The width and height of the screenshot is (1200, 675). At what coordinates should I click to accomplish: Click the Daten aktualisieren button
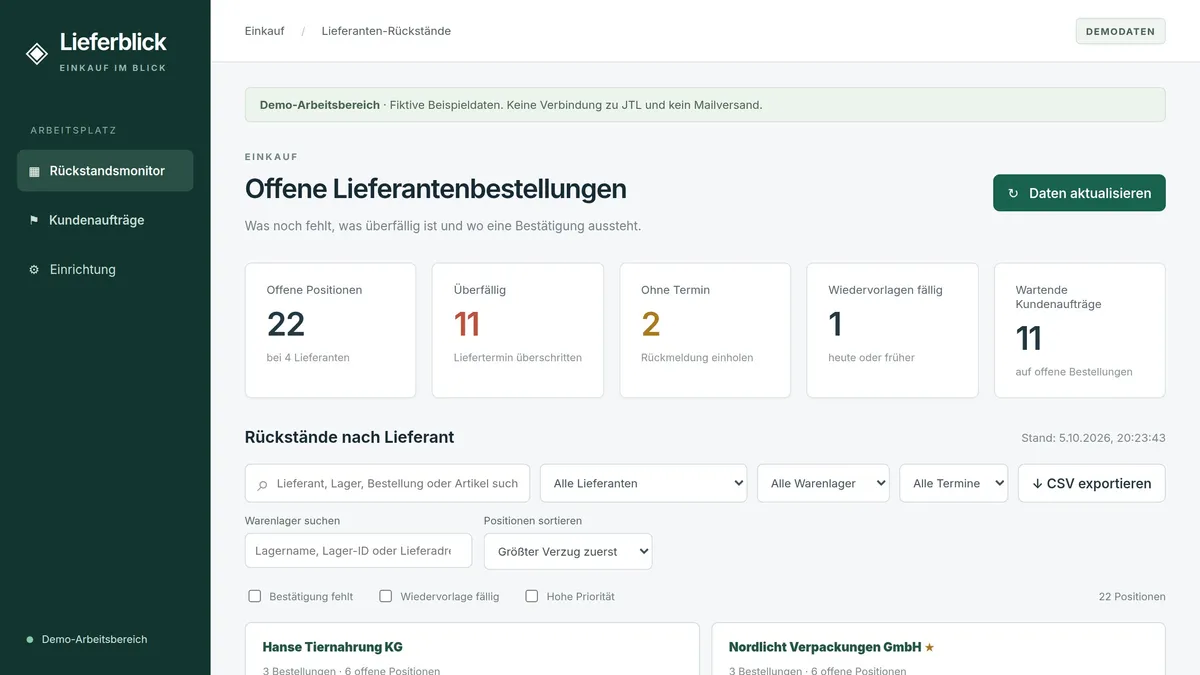[1079, 193]
